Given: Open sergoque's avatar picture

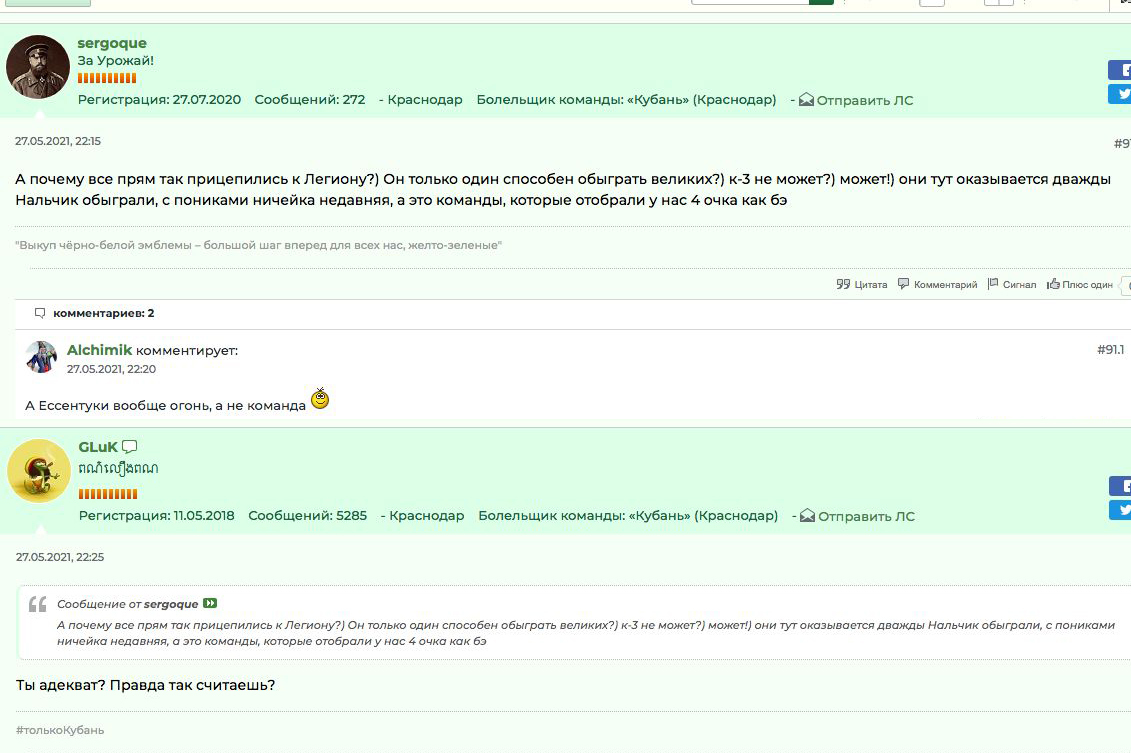Looking at the screenshot, I should pyautogui.click(x=38, y=67).
